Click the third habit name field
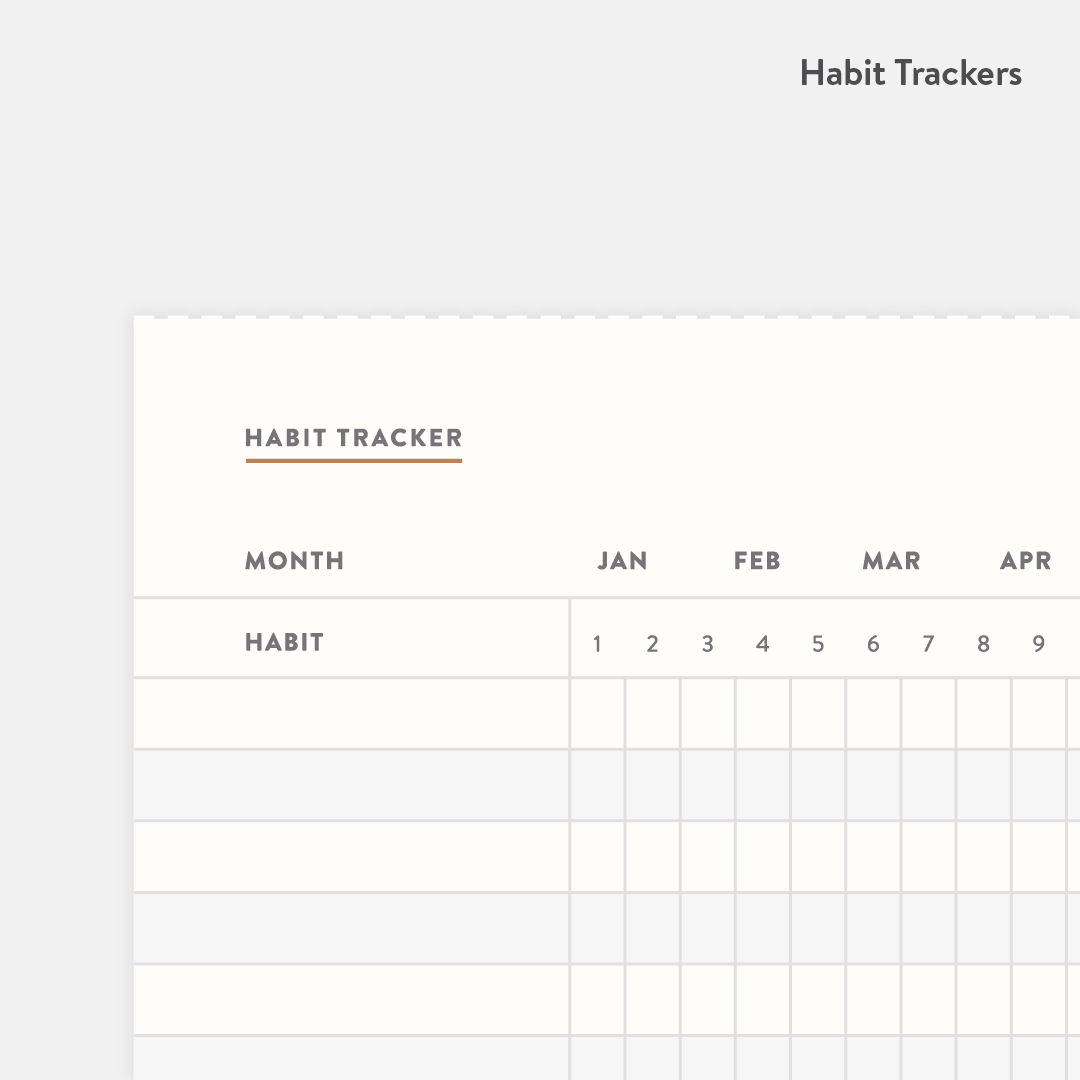 point(351,857)
